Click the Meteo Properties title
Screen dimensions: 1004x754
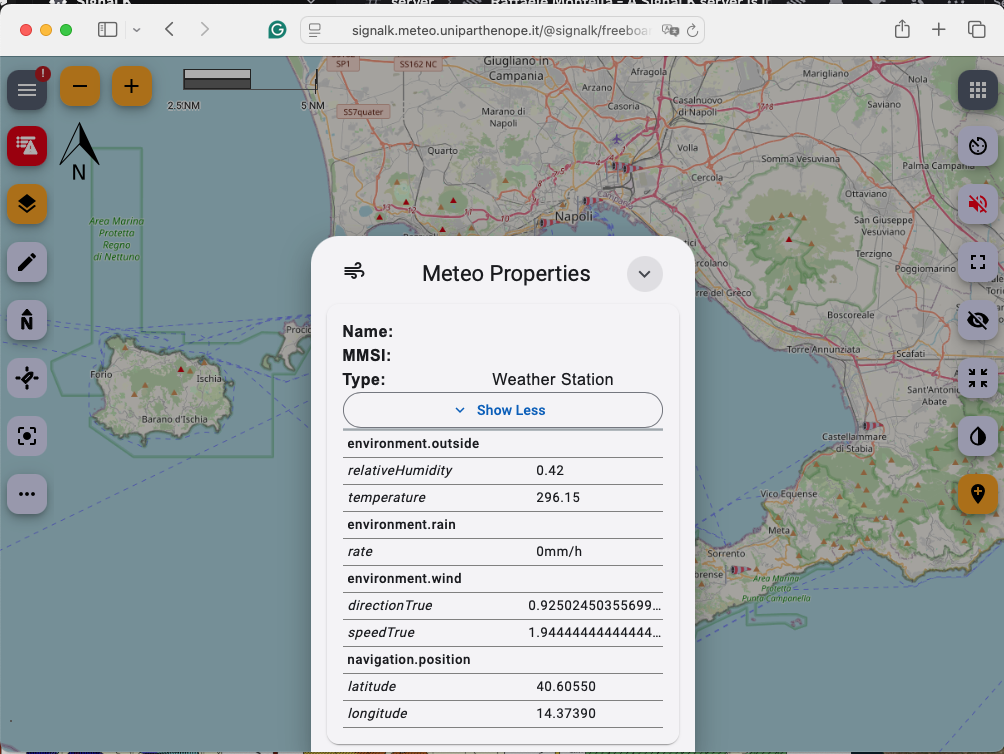(x=506, y=273)
